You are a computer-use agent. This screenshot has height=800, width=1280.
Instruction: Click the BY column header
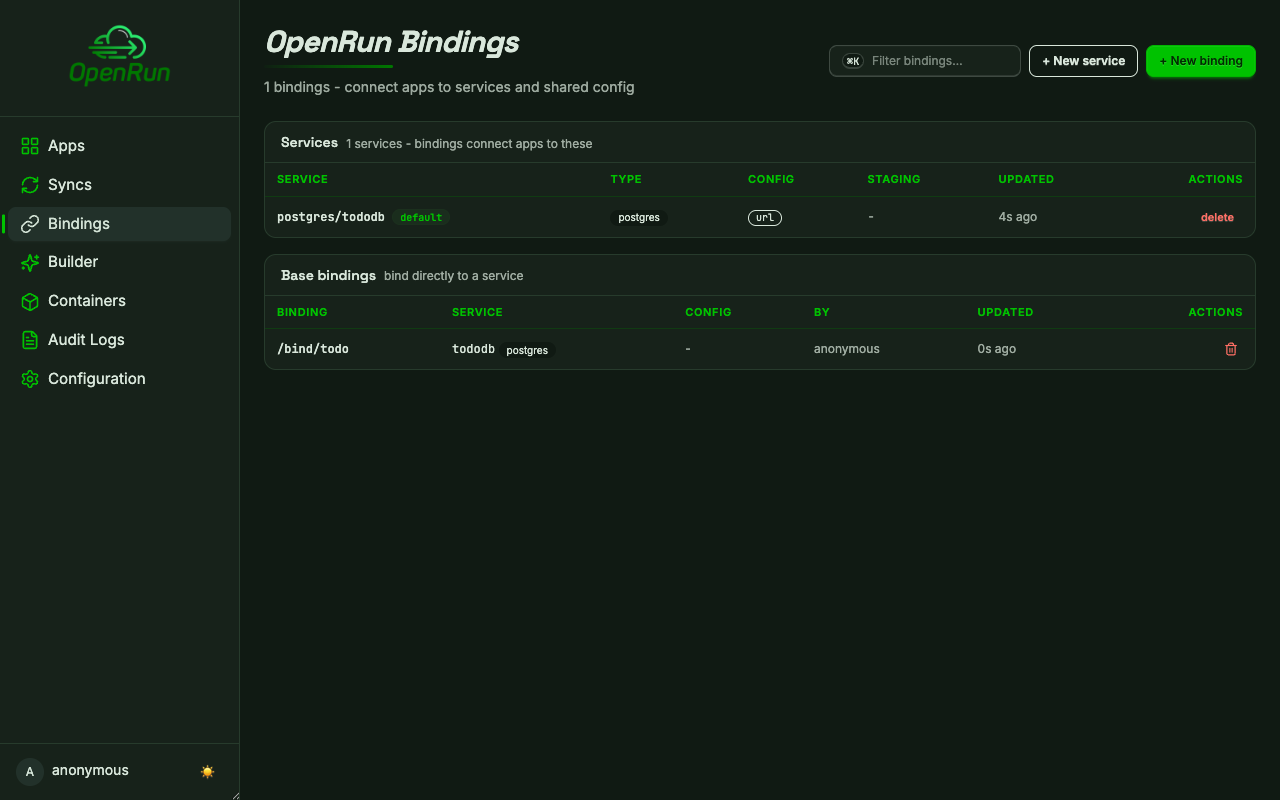822,312
